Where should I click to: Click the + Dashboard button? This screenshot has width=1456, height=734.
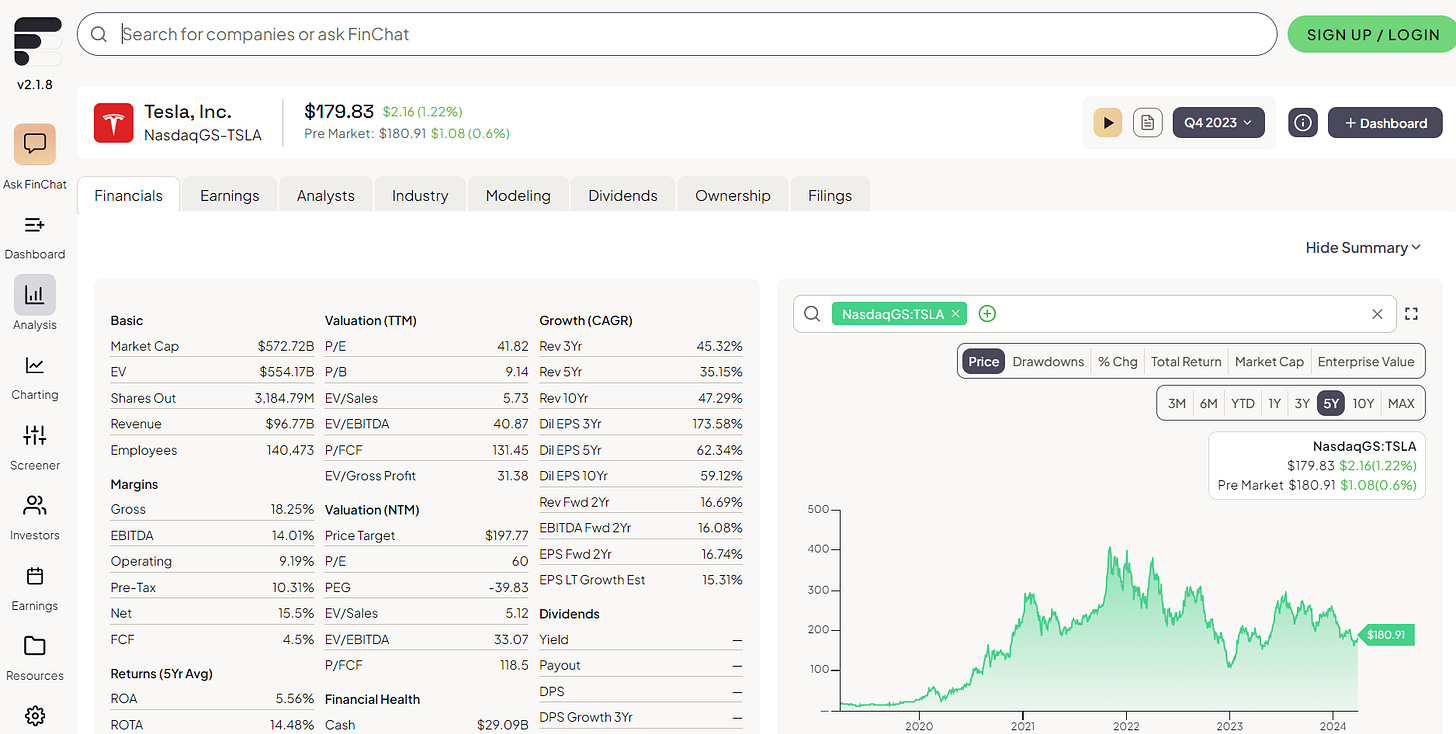pyautogui.click(x=1385, y=123)
